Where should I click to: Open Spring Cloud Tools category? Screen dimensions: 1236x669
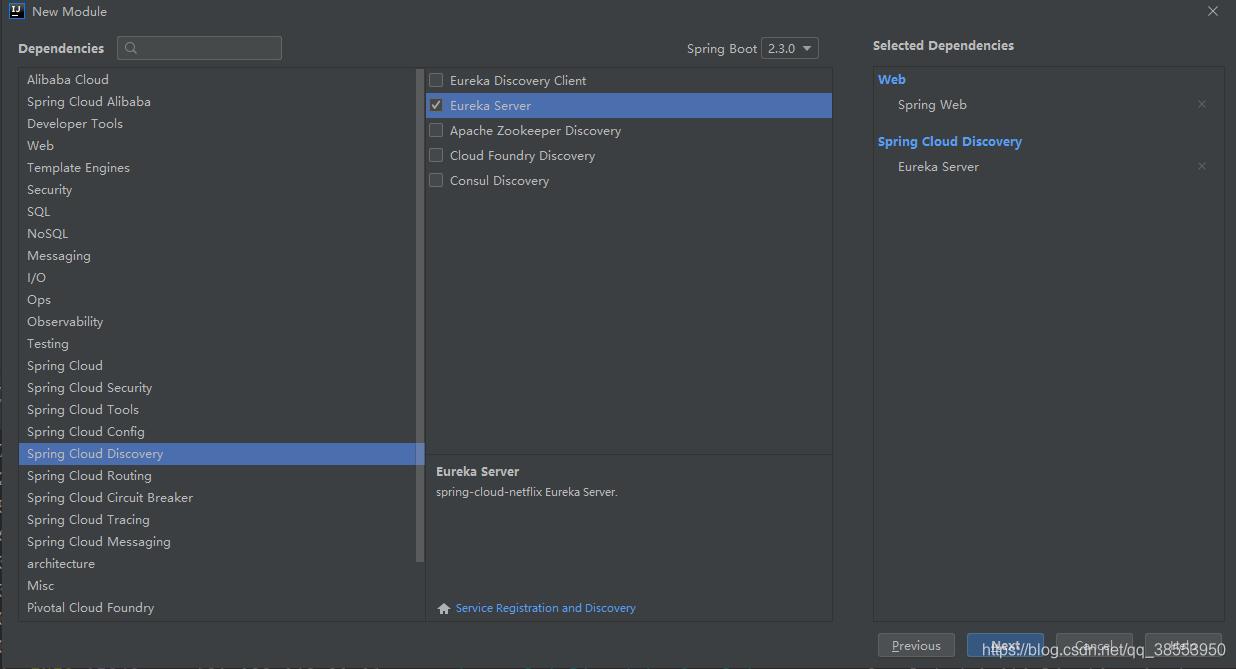pos(217,410)
